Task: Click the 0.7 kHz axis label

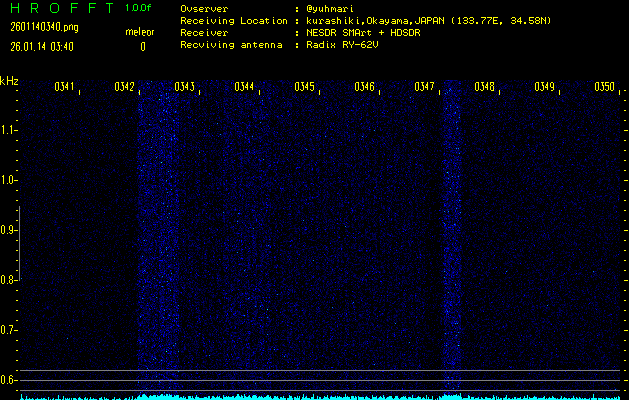Action: (x=7, y=330)
